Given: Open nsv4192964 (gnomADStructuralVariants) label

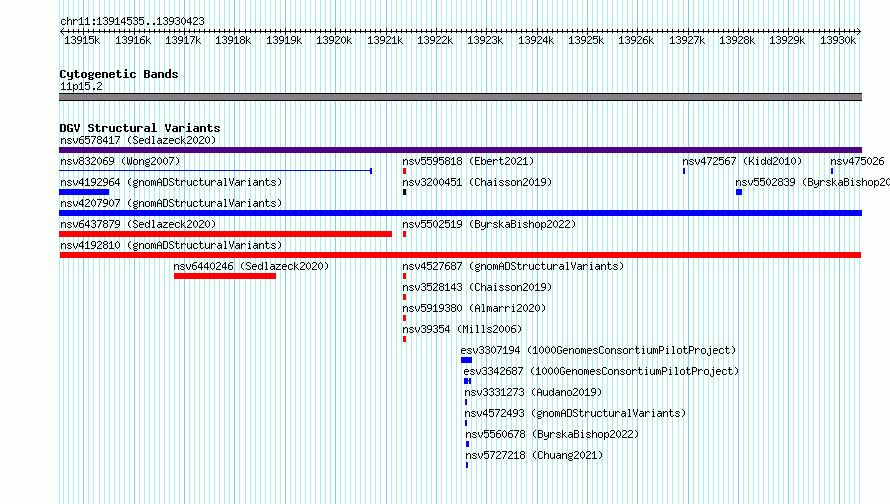Looking at the screenshot, I should point(171,182).
